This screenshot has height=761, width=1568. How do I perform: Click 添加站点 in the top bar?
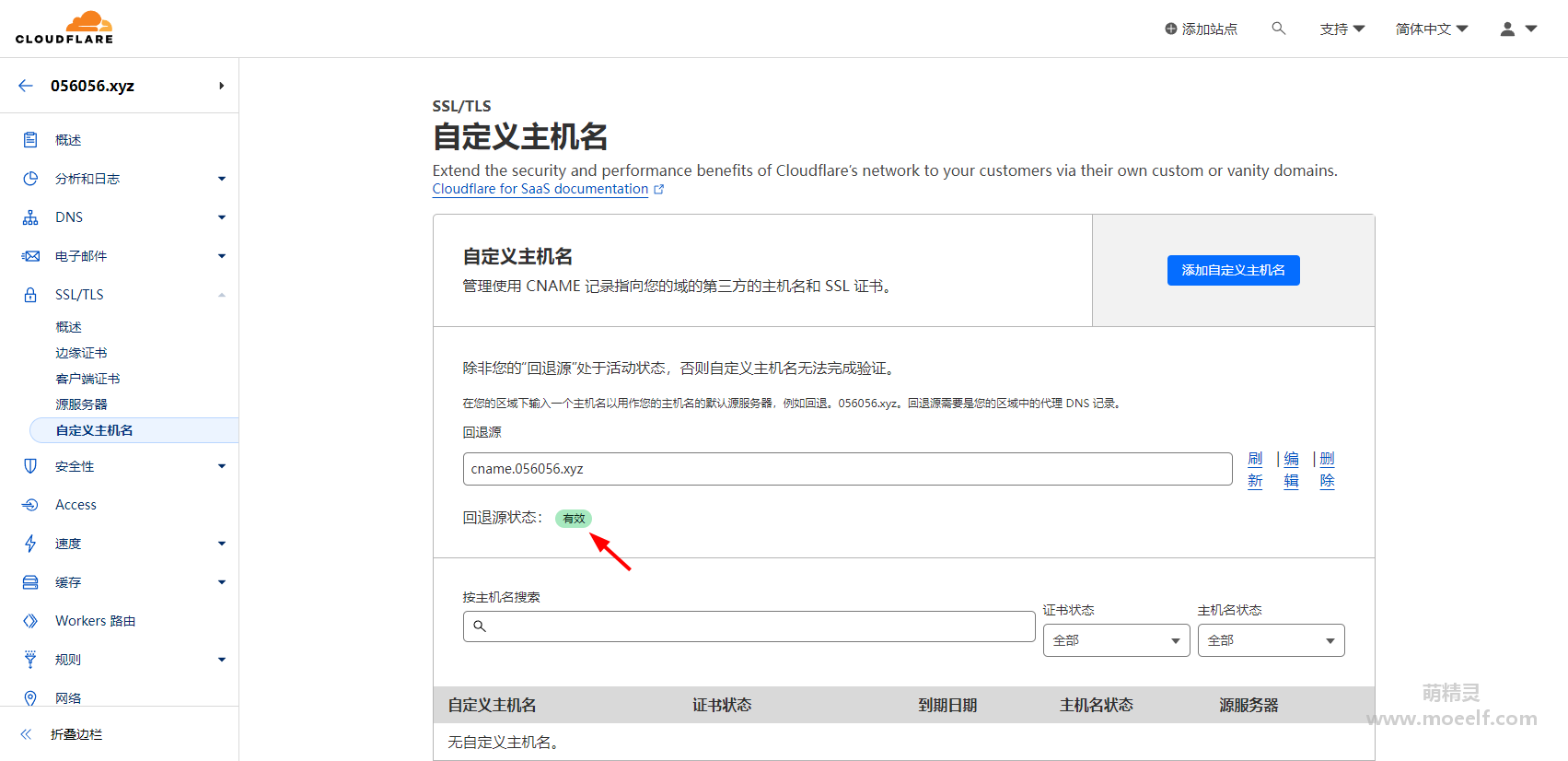(x=1202, y=29)
